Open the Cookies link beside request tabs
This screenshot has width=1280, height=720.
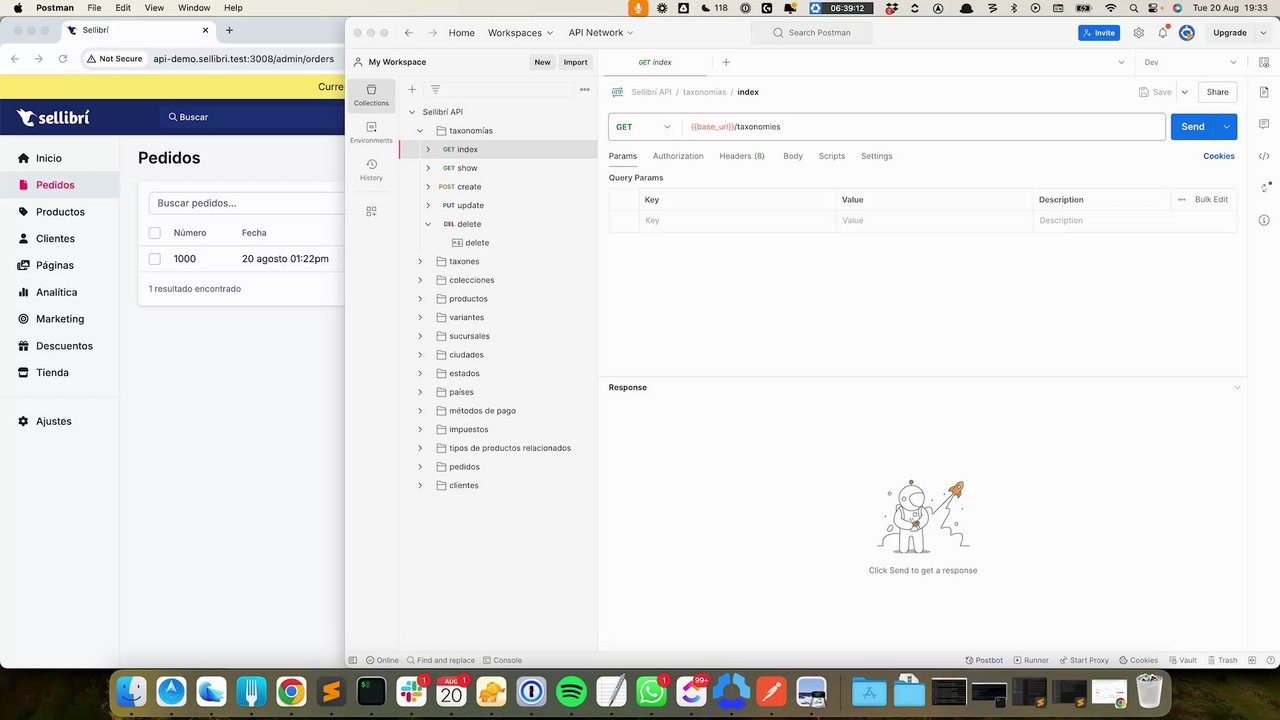1219,156
